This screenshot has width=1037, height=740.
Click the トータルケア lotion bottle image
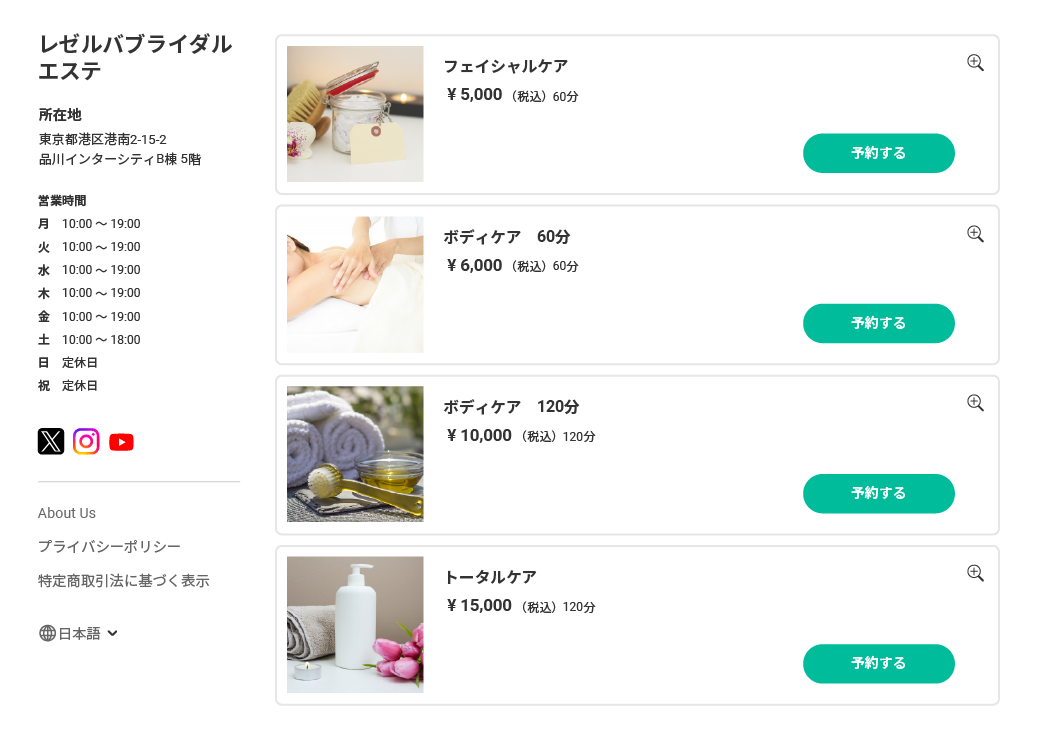[x=355, y=624]
